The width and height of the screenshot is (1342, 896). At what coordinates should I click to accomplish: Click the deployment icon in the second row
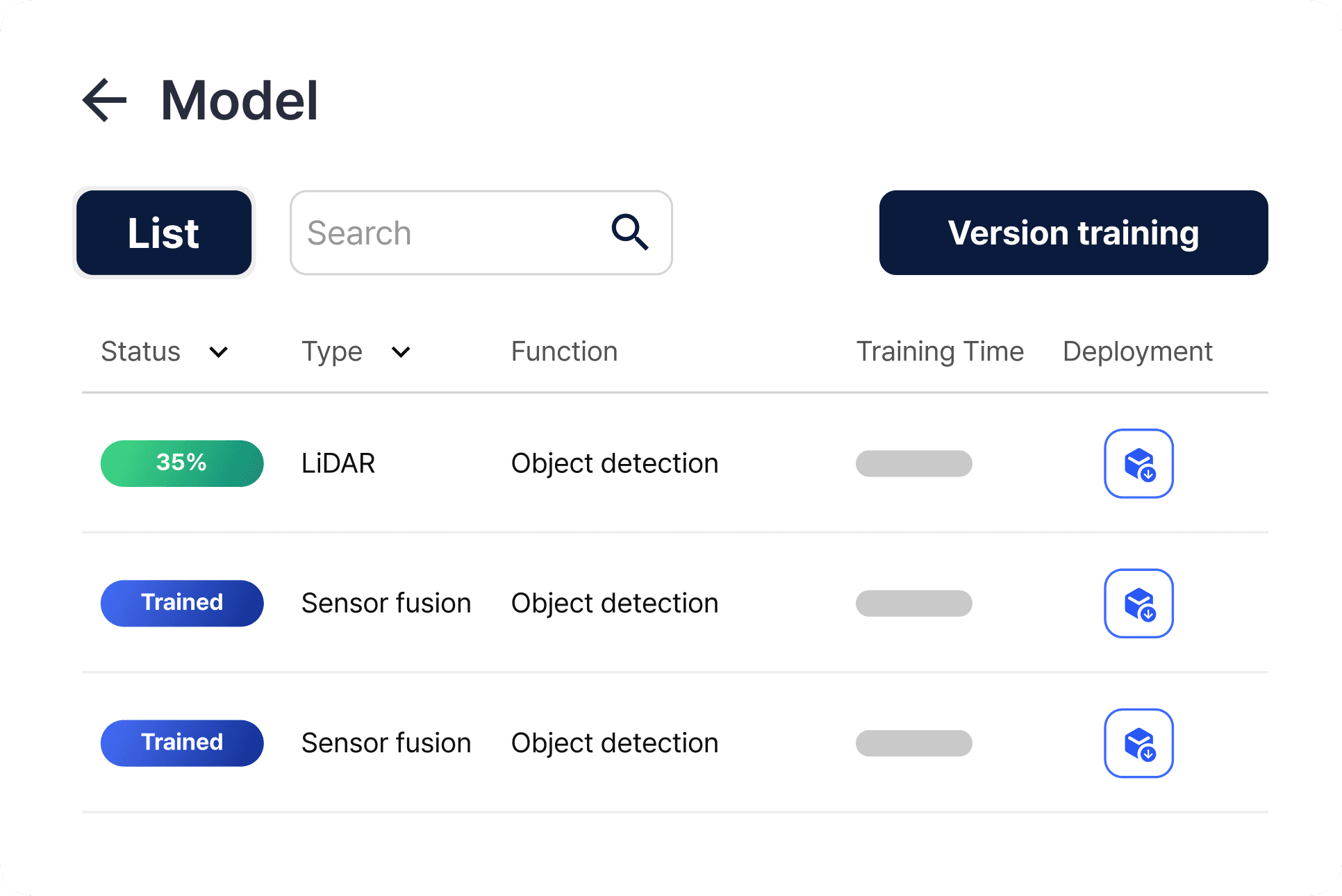coord(1138,603)
